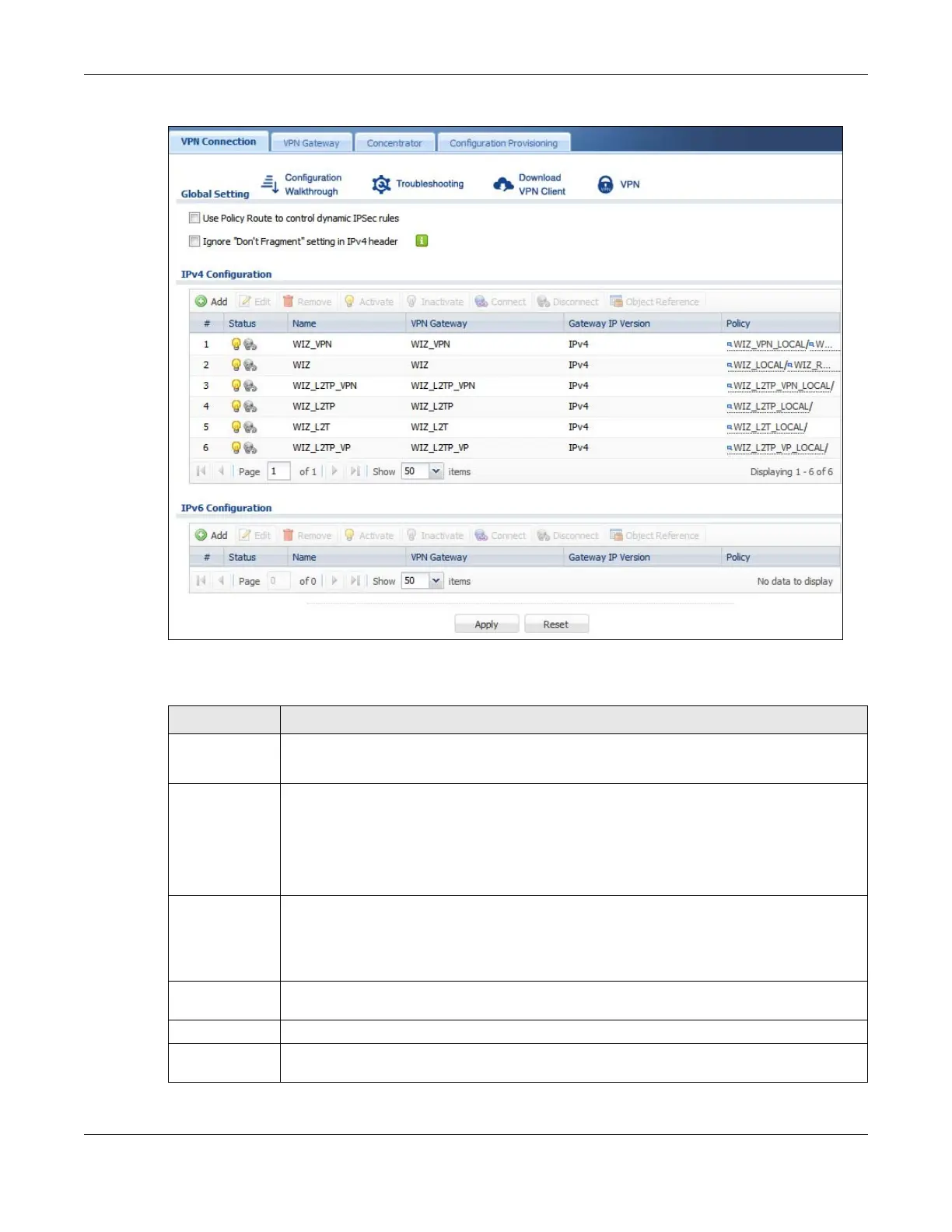Image resolution: width=952 pixels, height=1232 pixels.
Task: Switch to the VPN Gateway tab
Action: 311,143
